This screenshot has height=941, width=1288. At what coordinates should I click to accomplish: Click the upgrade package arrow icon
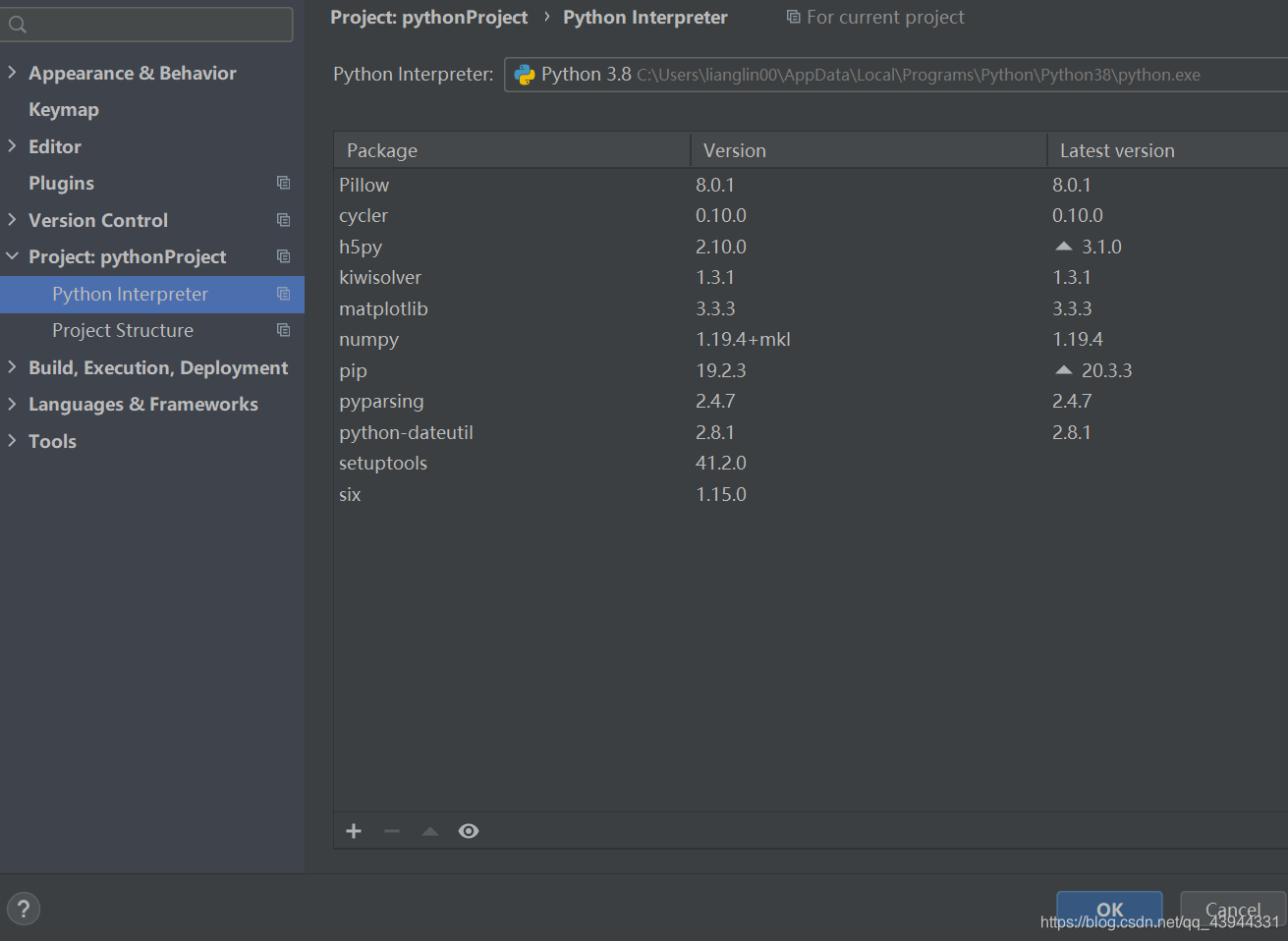coord(429,831)
